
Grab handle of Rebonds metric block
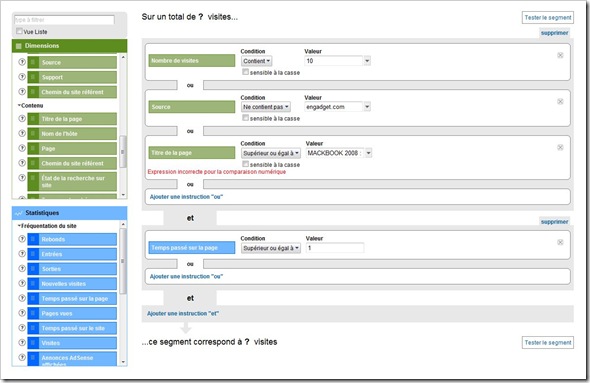coord(33,239)
